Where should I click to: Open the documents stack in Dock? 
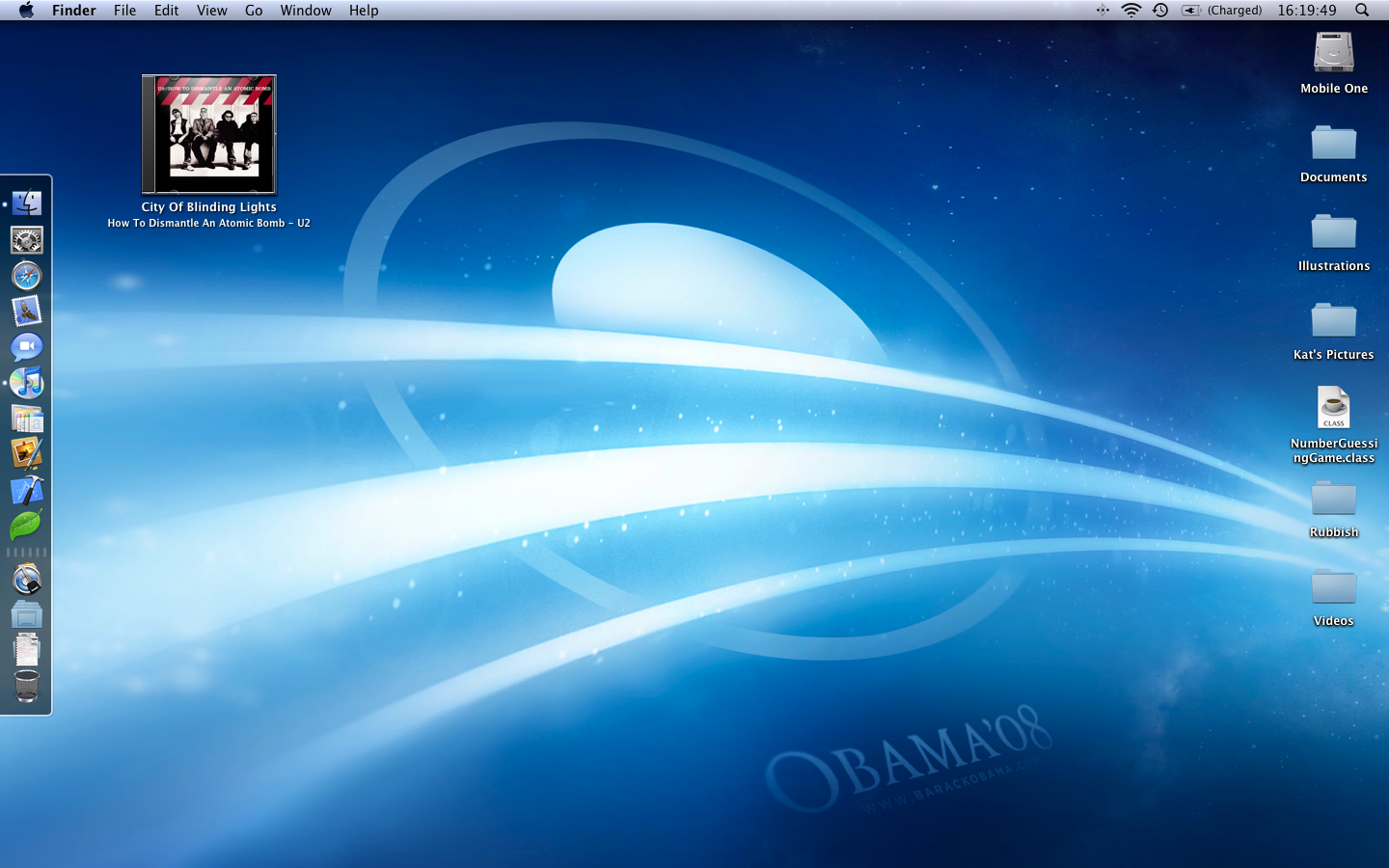[x=27, y=650]
